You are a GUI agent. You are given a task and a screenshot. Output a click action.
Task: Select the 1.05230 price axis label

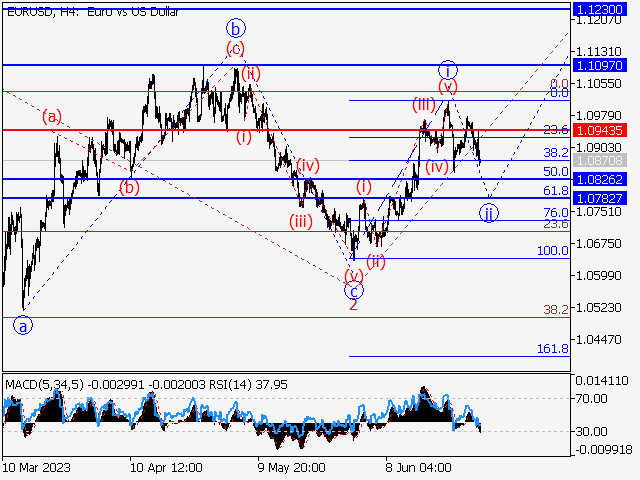(x=598, y=307)
